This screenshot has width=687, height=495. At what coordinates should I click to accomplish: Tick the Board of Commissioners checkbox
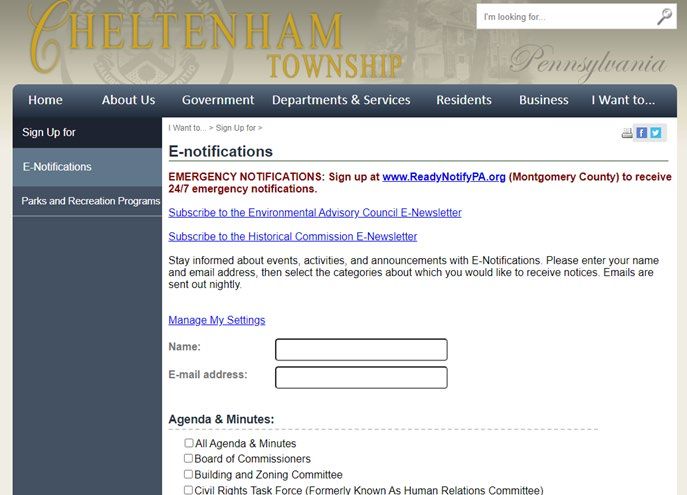coord(188,458)
